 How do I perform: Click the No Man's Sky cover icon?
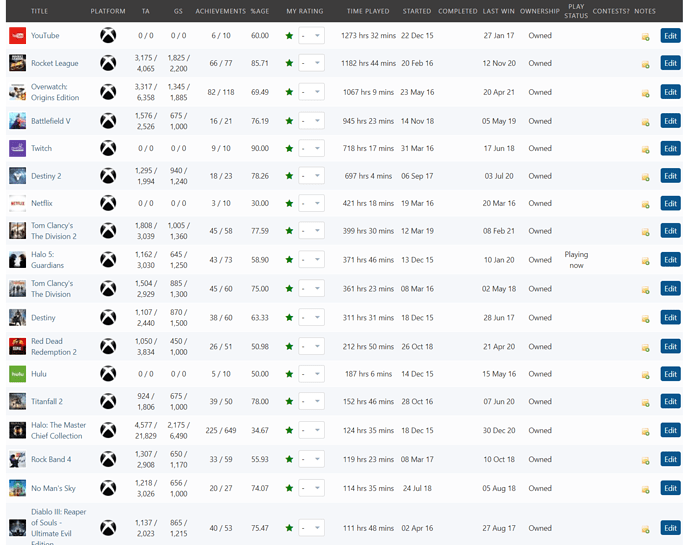(x=18, y=488)
